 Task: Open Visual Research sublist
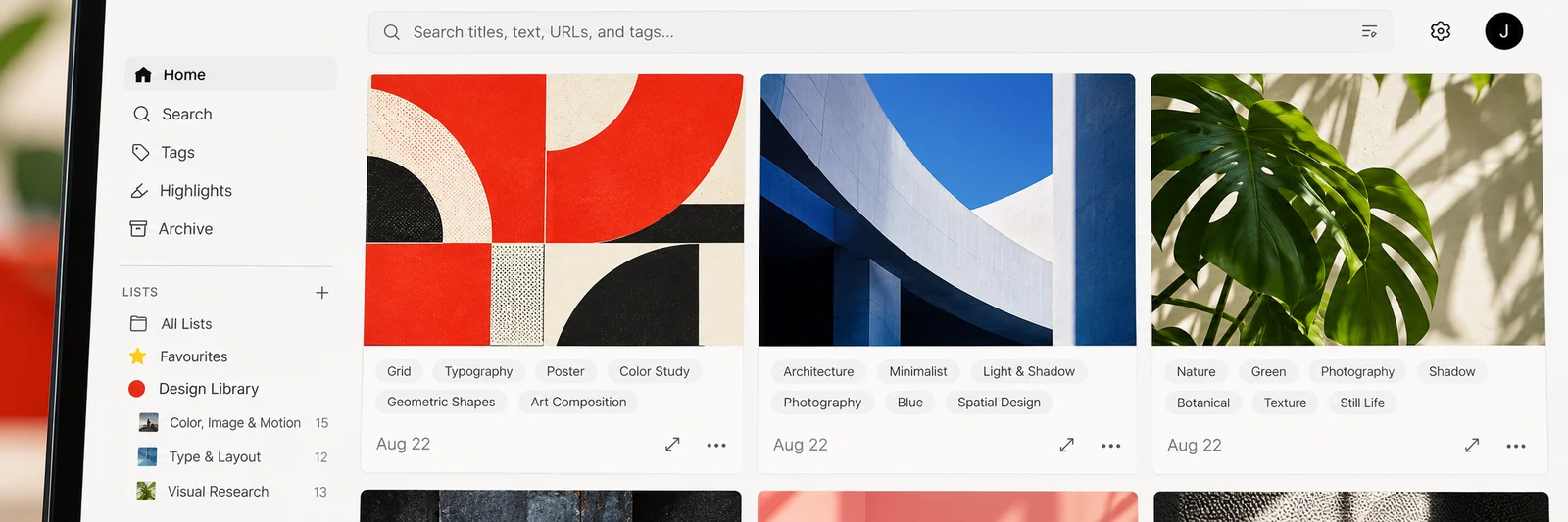(x=218, y=492)
